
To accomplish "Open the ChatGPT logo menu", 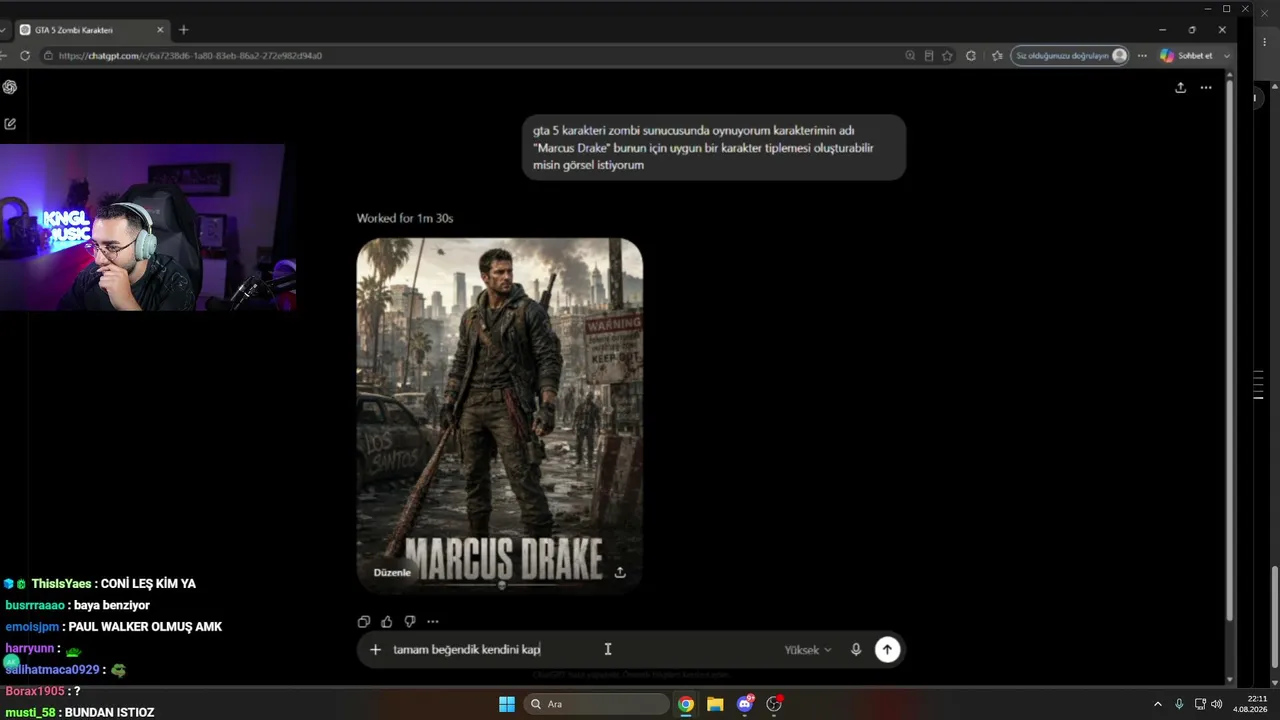I will click(x=10, y=87).
